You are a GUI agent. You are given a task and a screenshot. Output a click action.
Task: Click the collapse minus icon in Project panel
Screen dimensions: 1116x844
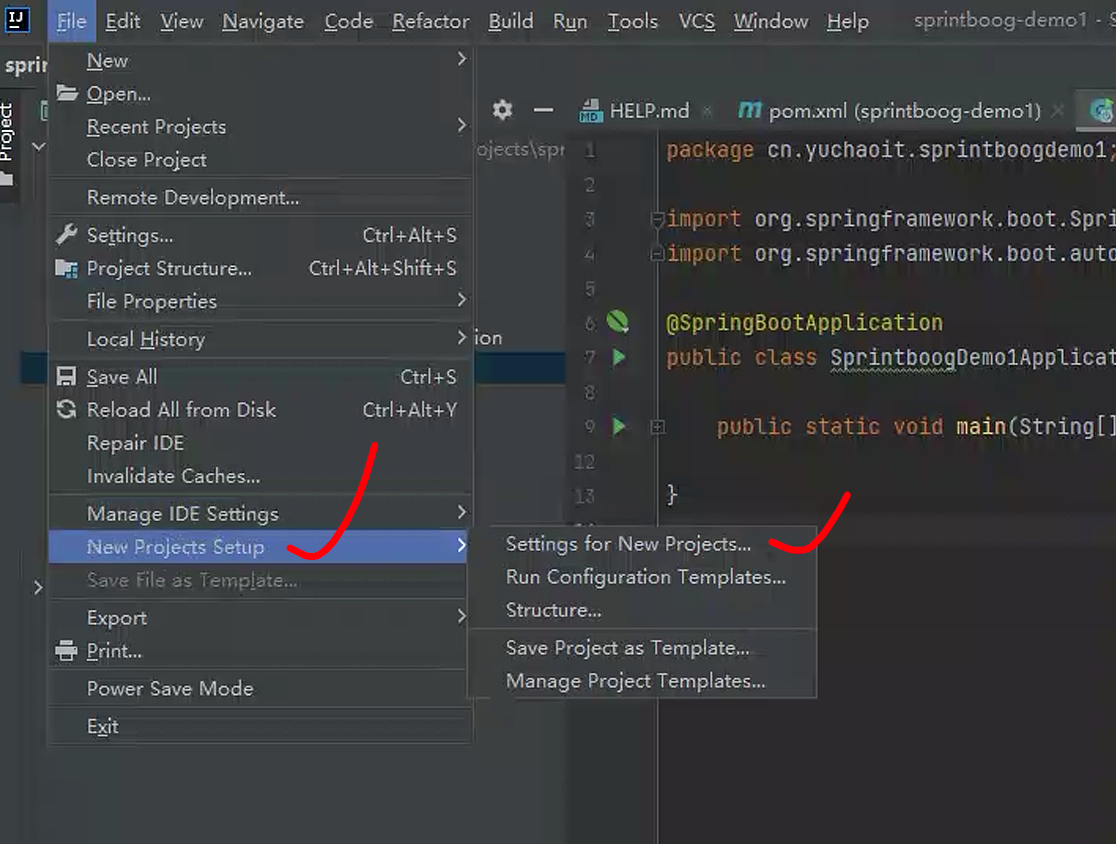click(543, 110)
